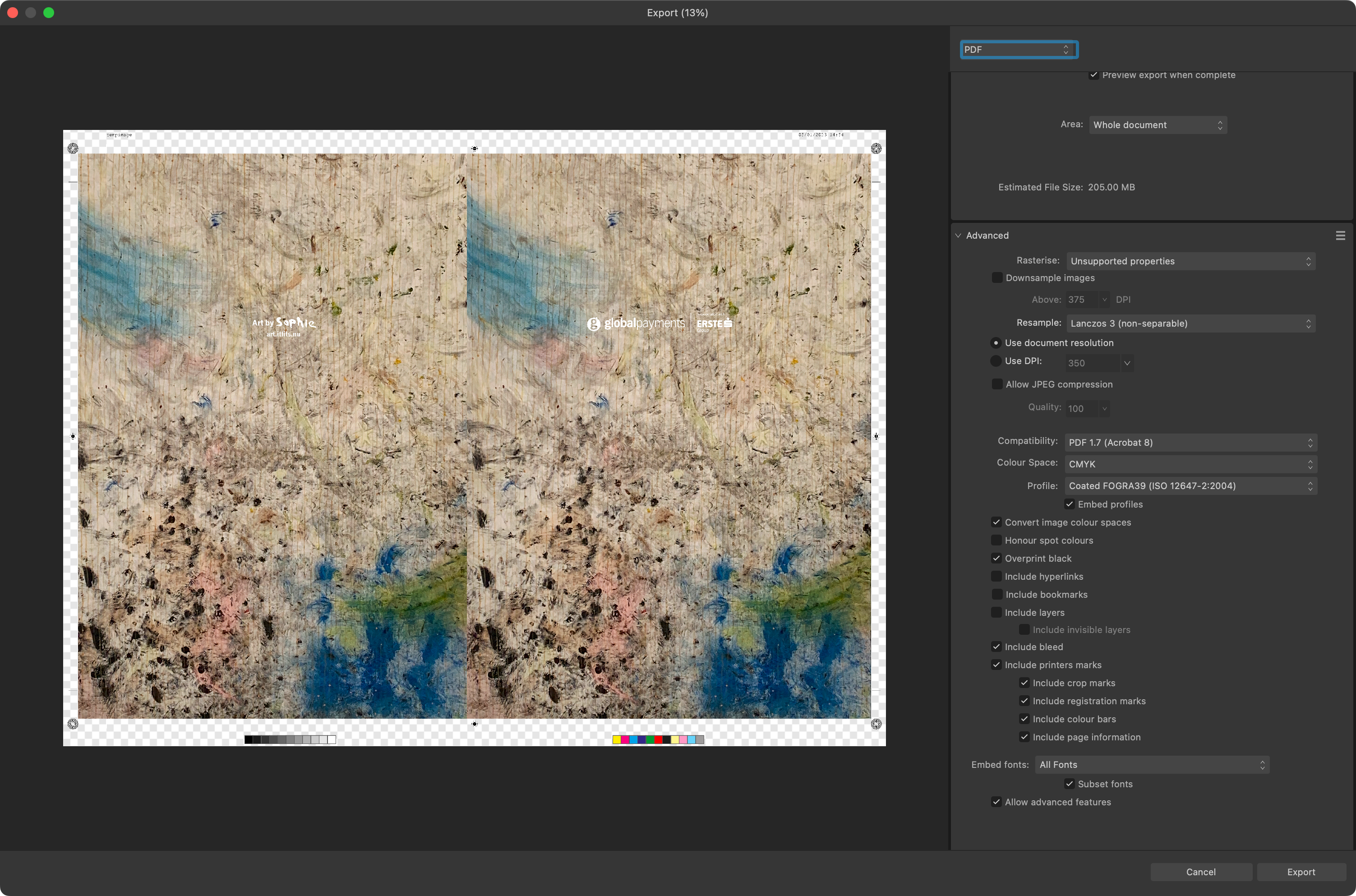The image size is (1356, 896).
Task: Select Use document resolution radio button
Action: tap(996, 343)
